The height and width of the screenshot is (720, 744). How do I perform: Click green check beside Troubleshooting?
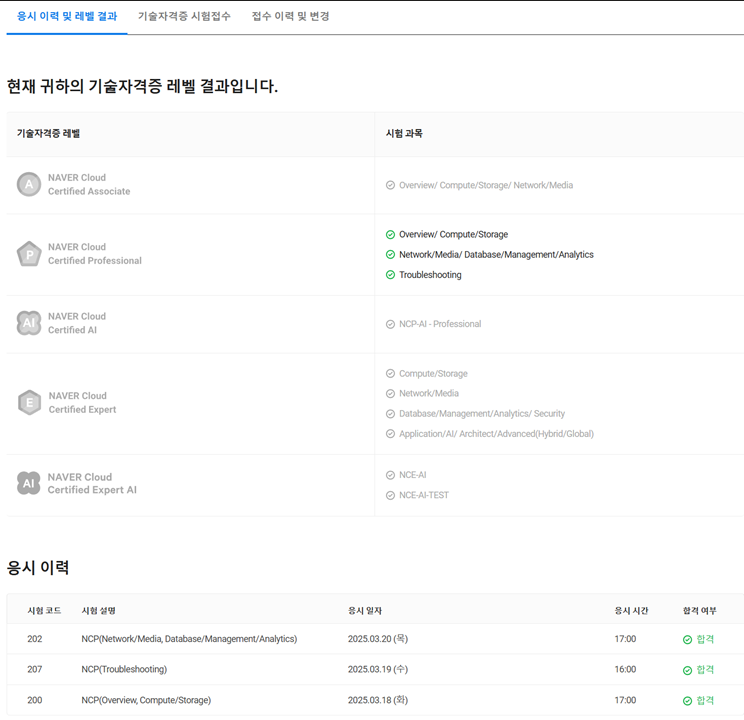click(390, 275)
